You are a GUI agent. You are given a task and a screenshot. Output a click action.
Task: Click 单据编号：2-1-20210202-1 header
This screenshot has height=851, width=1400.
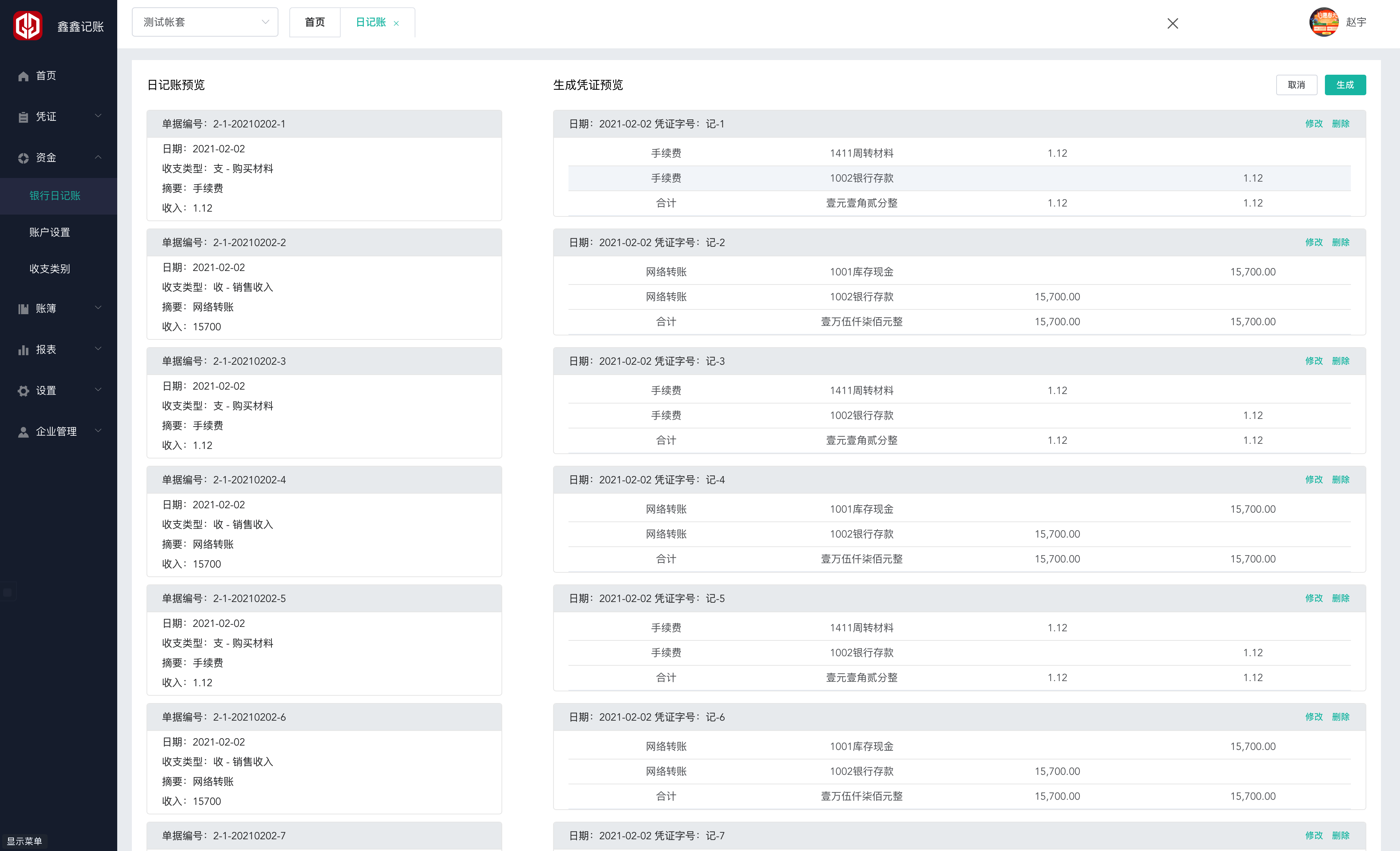pyautogui.click(x=324, y=124)
